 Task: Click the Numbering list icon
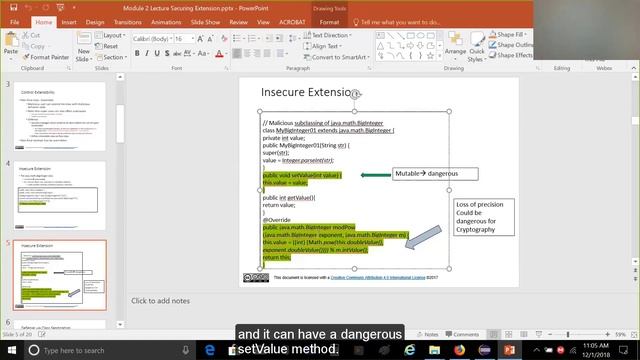click(251, 38)
